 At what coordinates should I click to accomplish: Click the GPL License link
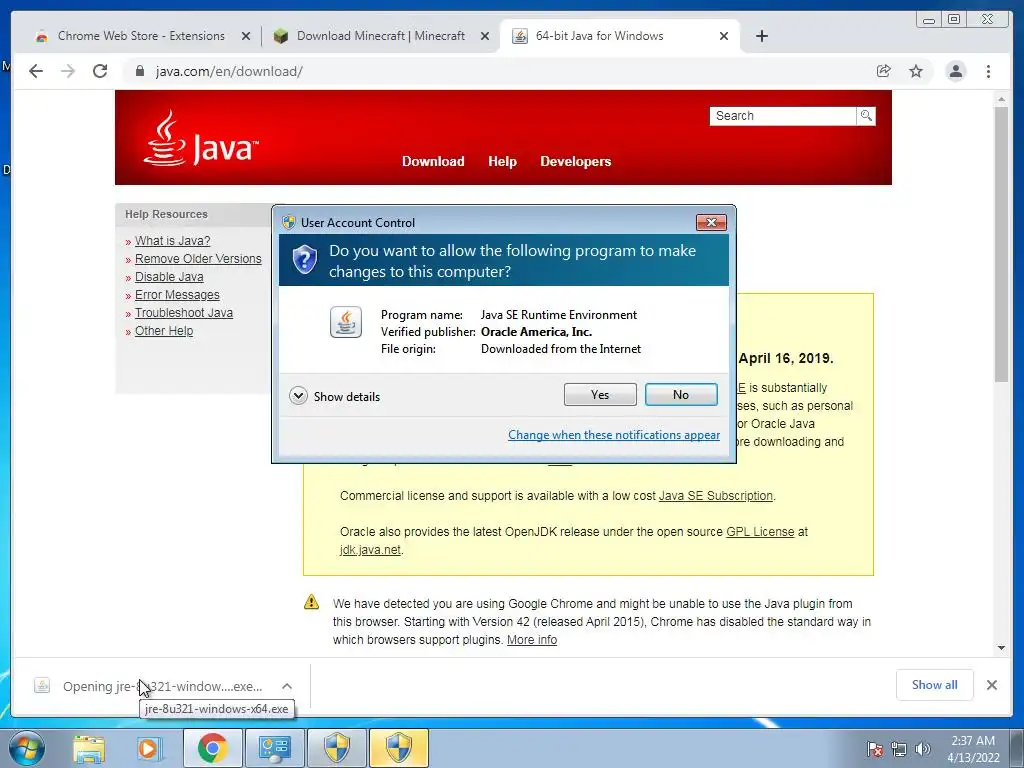coord(760,532)
